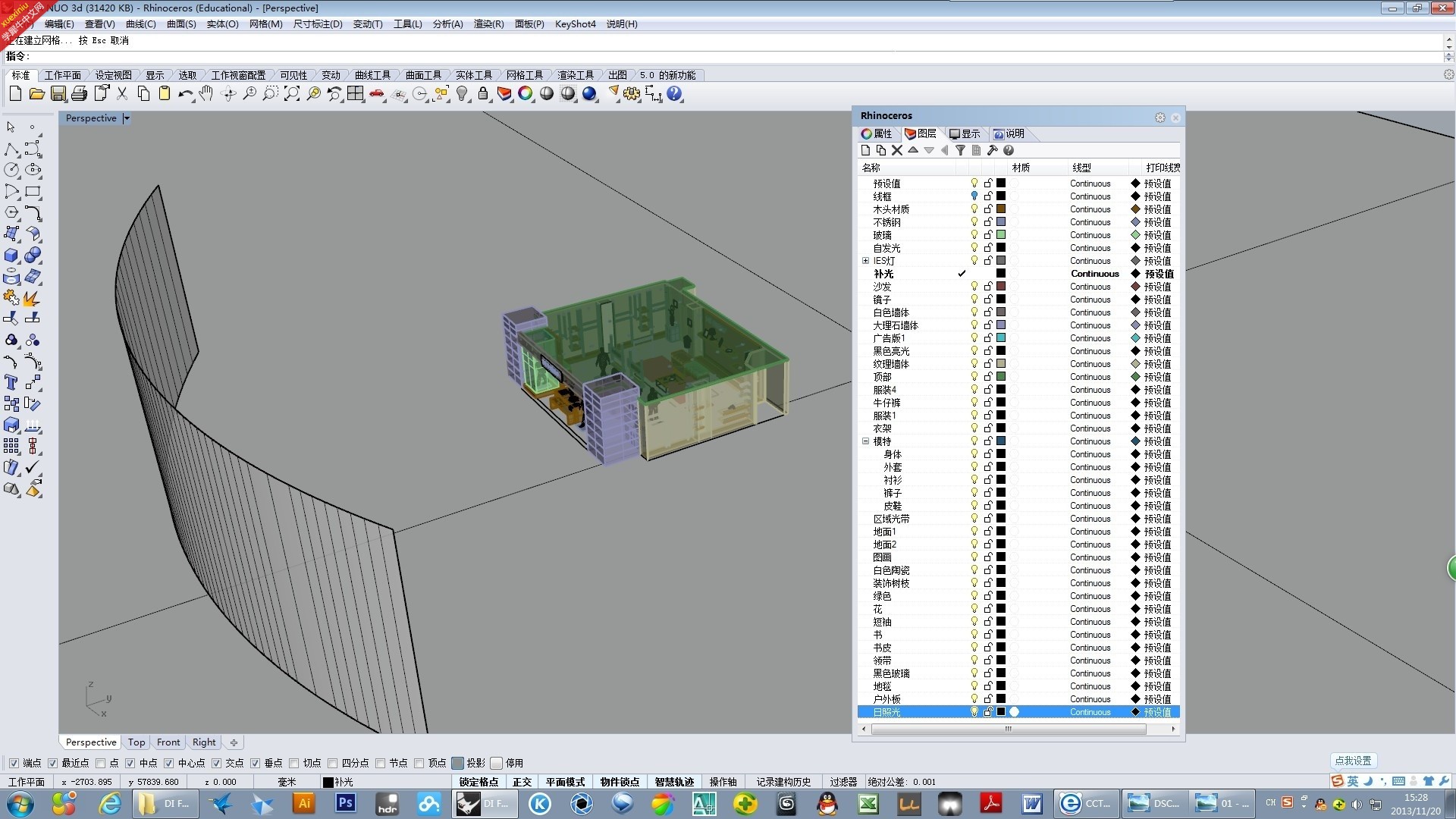Change color swatch of 玻璃 layer
Image resolution: width=1456 pixels, height=819 pixels.
point(1001,234)
